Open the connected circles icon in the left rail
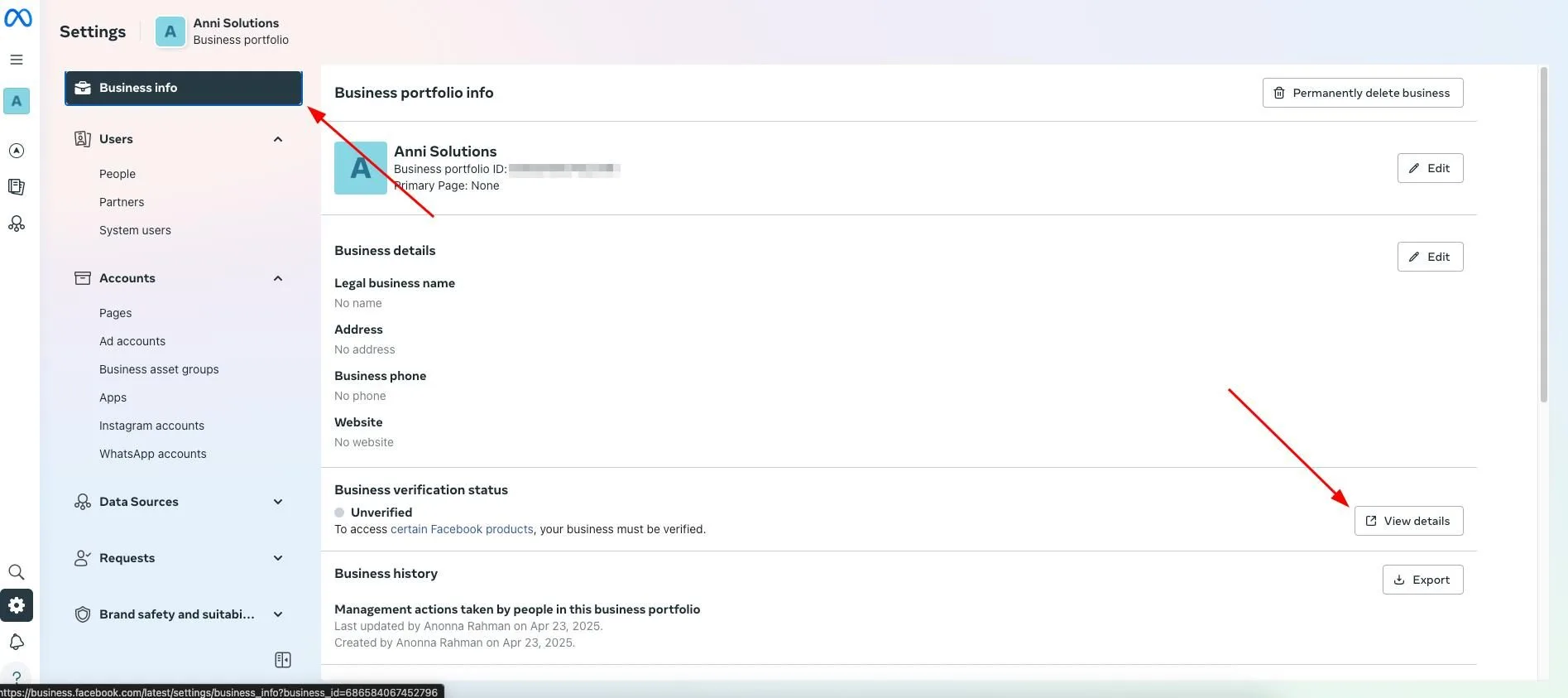The height and width of the screenshot is (698, 1568). click(17, 224)
